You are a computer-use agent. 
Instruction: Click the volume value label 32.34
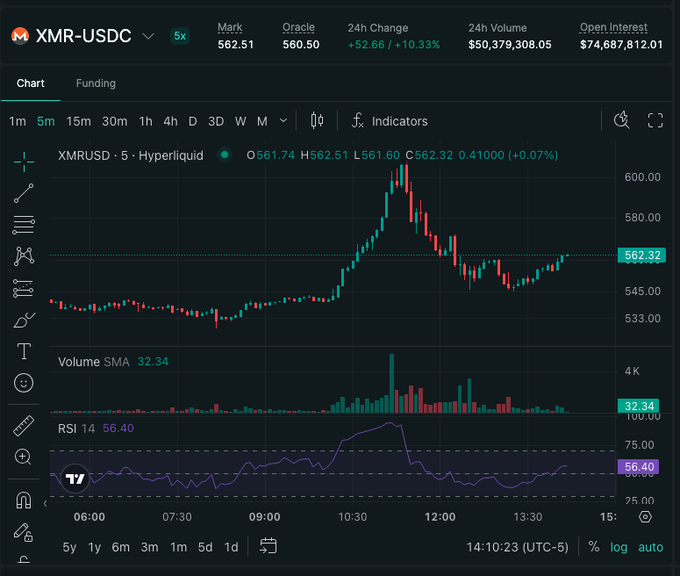pyautogui.click(x=638, y=406)
